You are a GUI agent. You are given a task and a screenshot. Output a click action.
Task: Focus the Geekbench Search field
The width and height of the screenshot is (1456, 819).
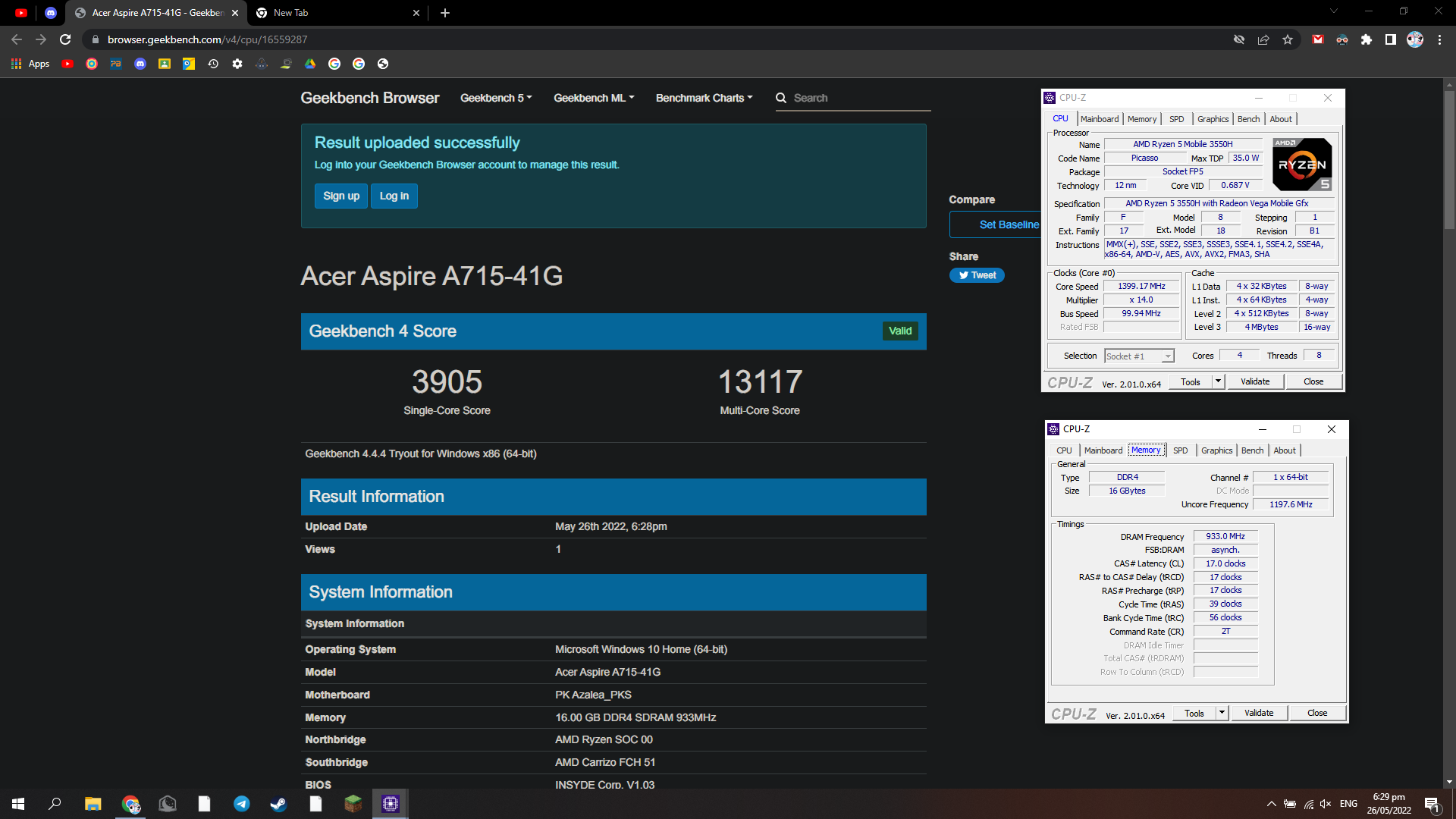pos(861,98)
